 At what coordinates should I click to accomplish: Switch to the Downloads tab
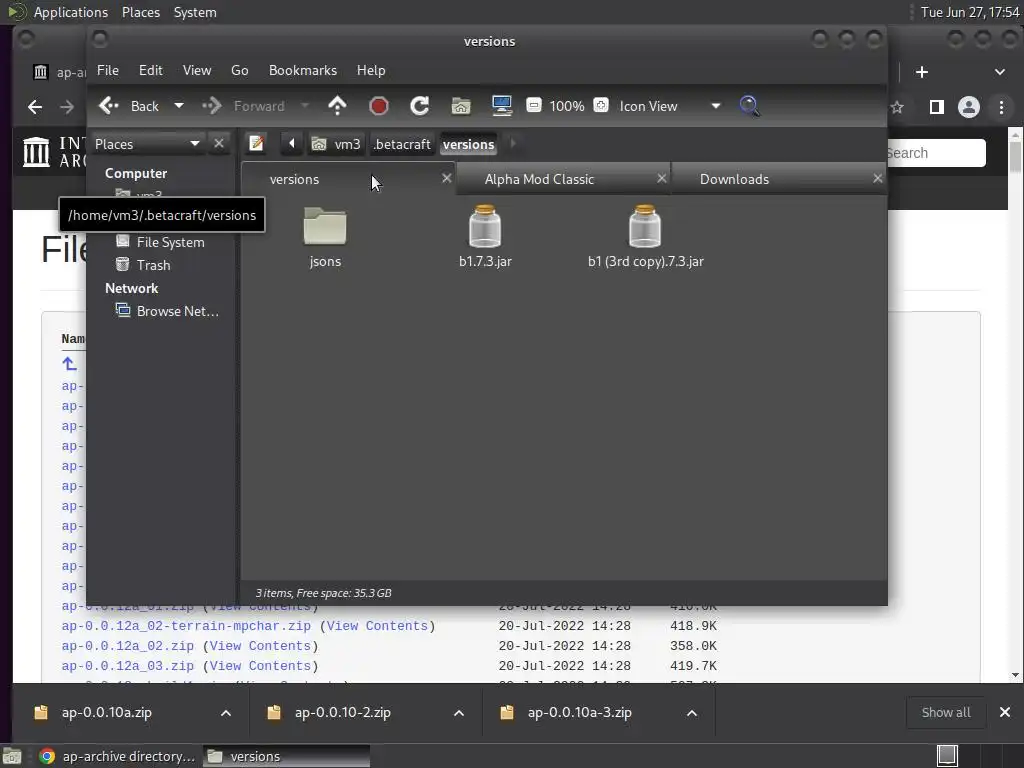pyautogui.click(x=734, y=179)
